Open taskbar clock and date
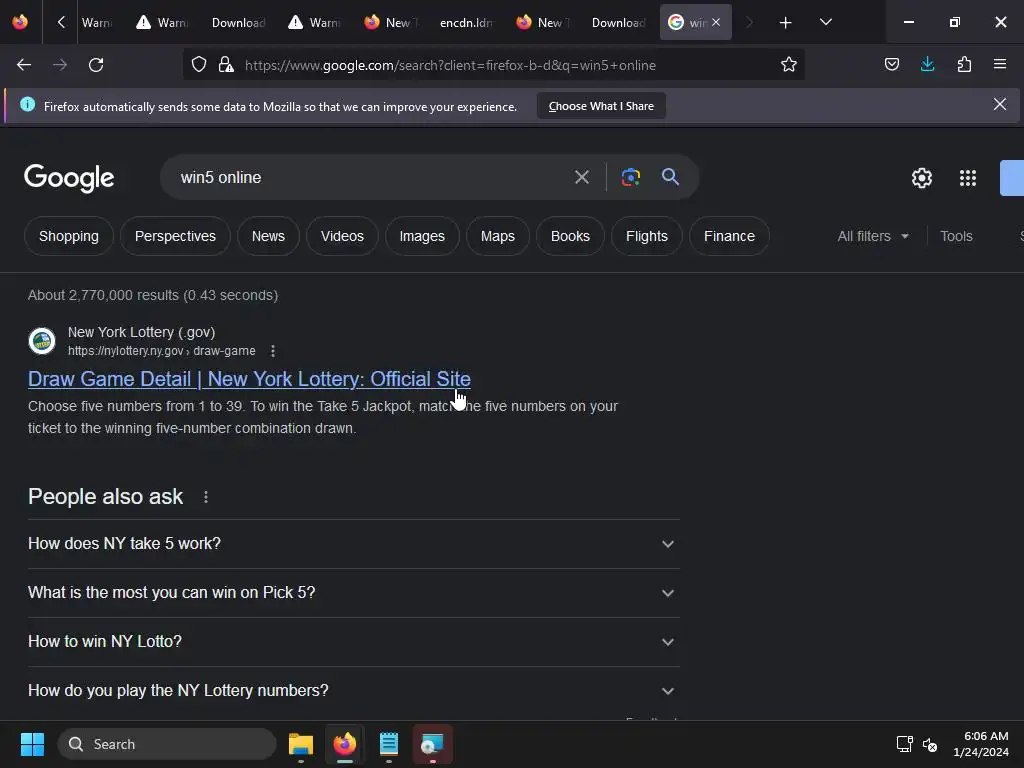The width and height of the screenshot is (1024, 768). pyautogui.click(x=980, y=744)
